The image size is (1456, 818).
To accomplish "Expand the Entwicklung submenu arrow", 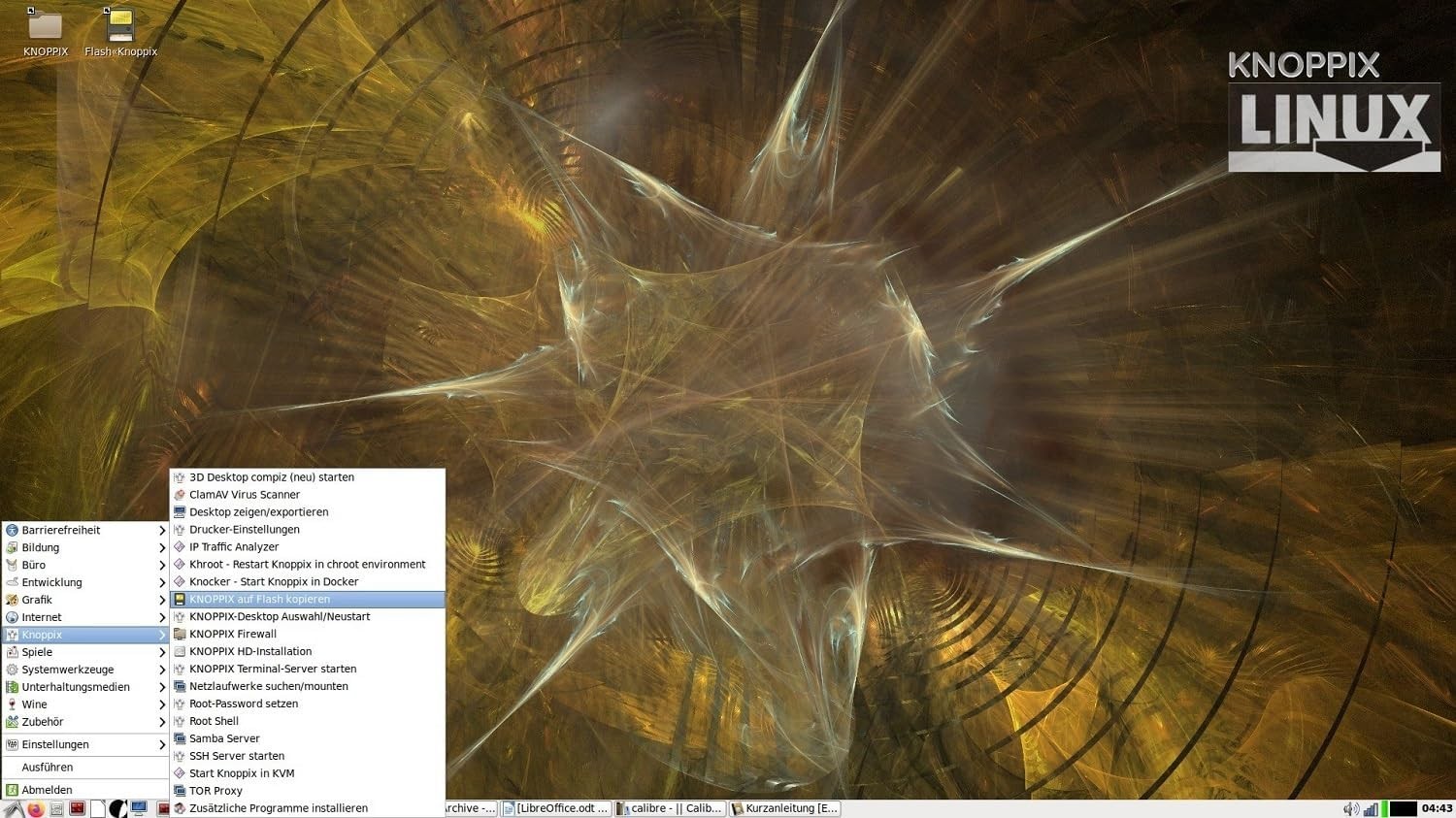I will [x=162, y=583].
